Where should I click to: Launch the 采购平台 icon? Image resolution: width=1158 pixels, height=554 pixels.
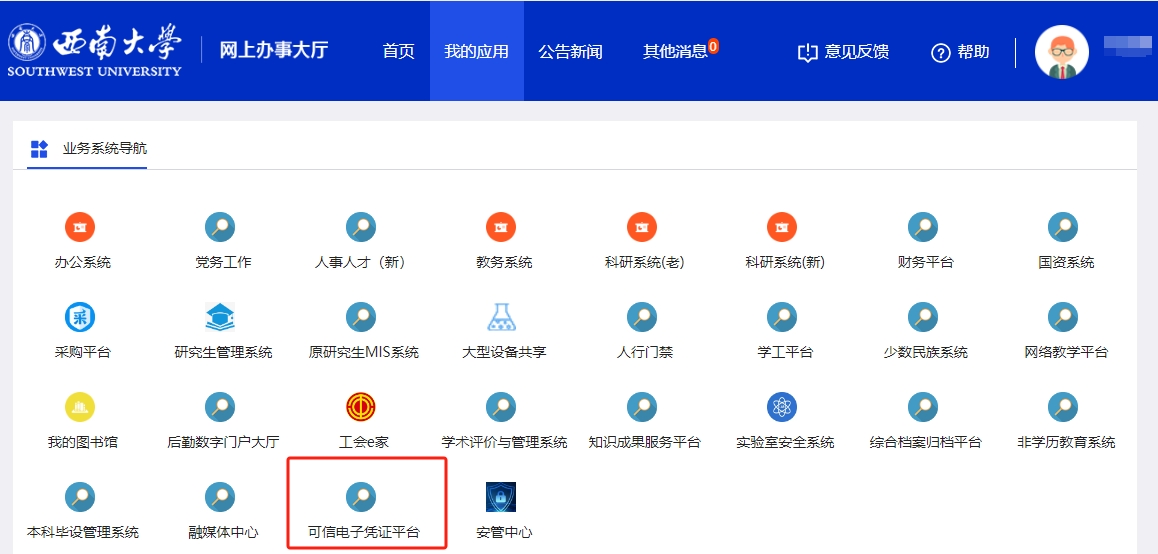(x=80, y=318)
